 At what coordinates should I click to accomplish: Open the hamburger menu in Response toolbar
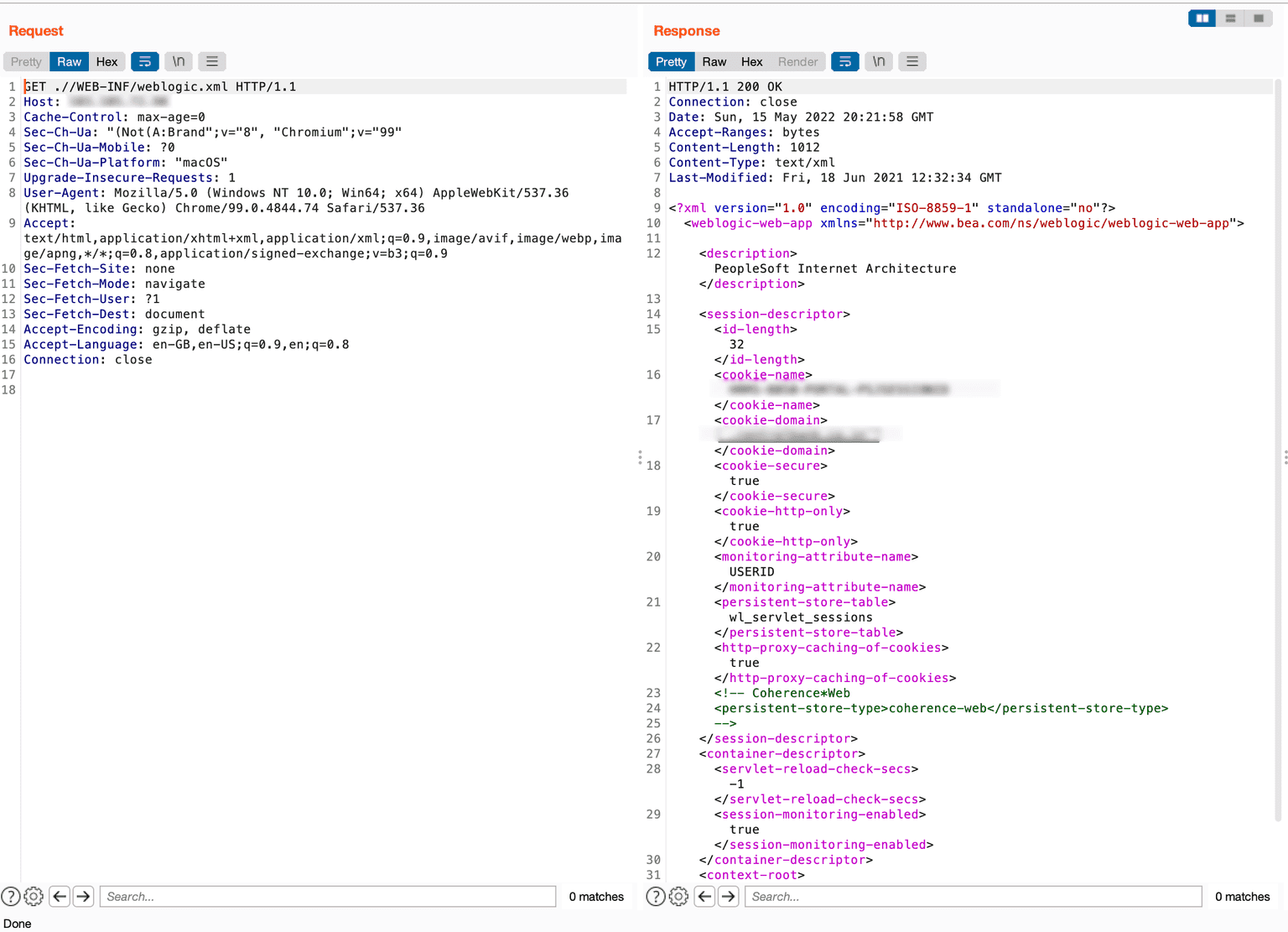[912, 61]
